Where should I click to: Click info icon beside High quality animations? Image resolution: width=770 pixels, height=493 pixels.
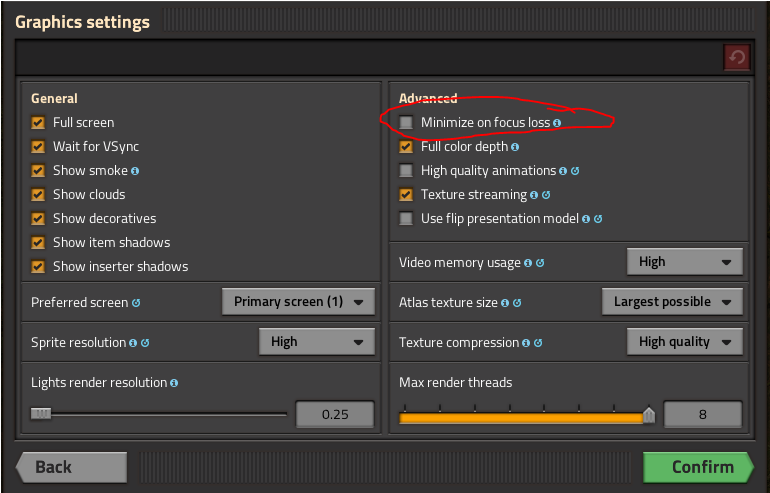point(563,171)
